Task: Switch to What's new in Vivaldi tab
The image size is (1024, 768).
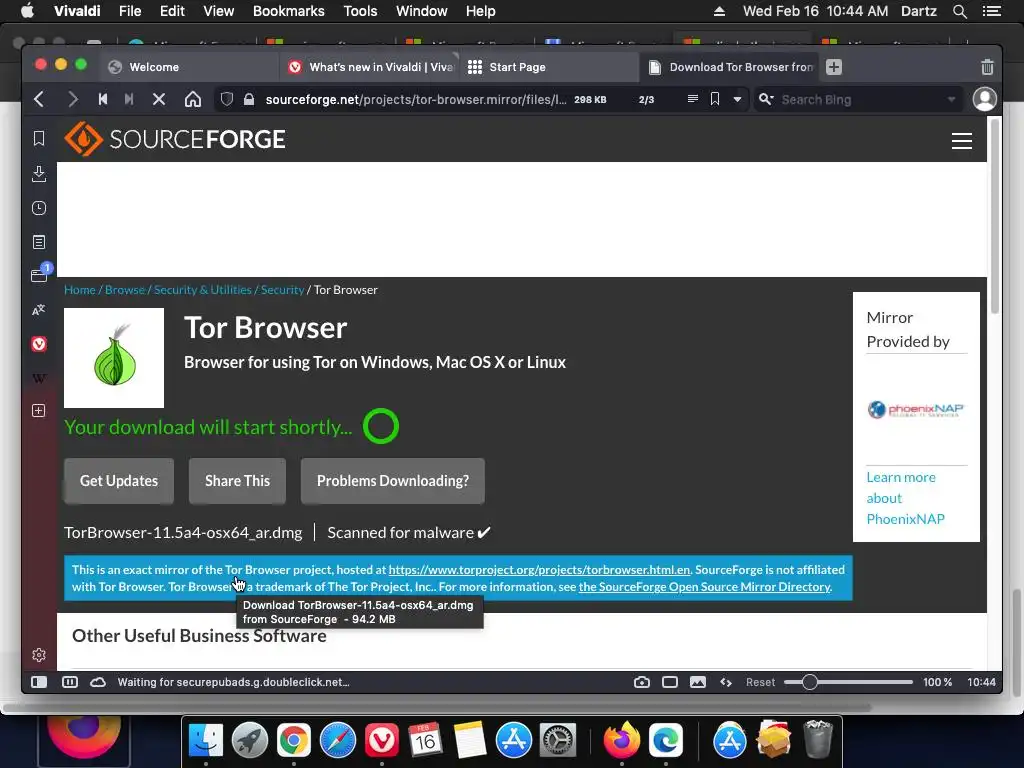Action: (x=370, y=67)
